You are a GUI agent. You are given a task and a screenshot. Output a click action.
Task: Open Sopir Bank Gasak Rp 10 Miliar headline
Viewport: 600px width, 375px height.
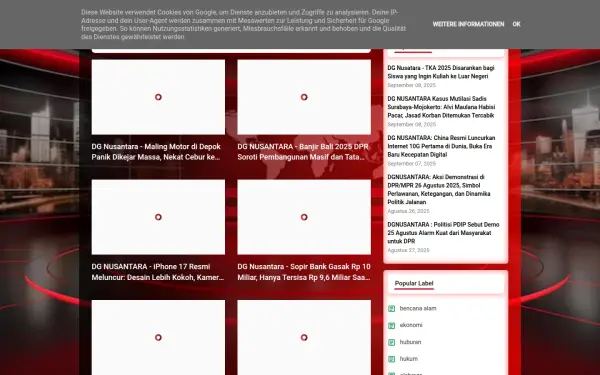(x=304, y=272)
